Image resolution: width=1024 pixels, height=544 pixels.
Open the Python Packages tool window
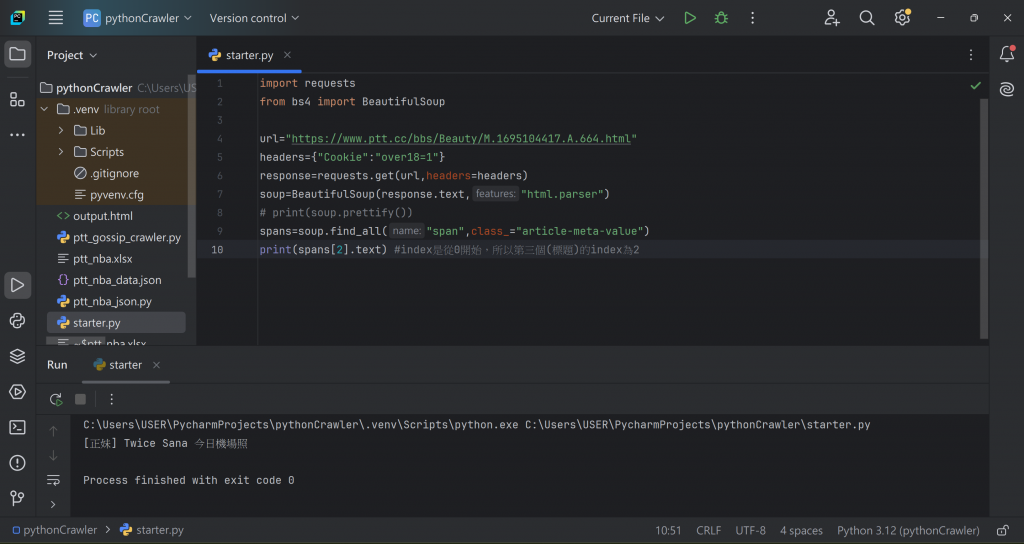click(17, 356)
